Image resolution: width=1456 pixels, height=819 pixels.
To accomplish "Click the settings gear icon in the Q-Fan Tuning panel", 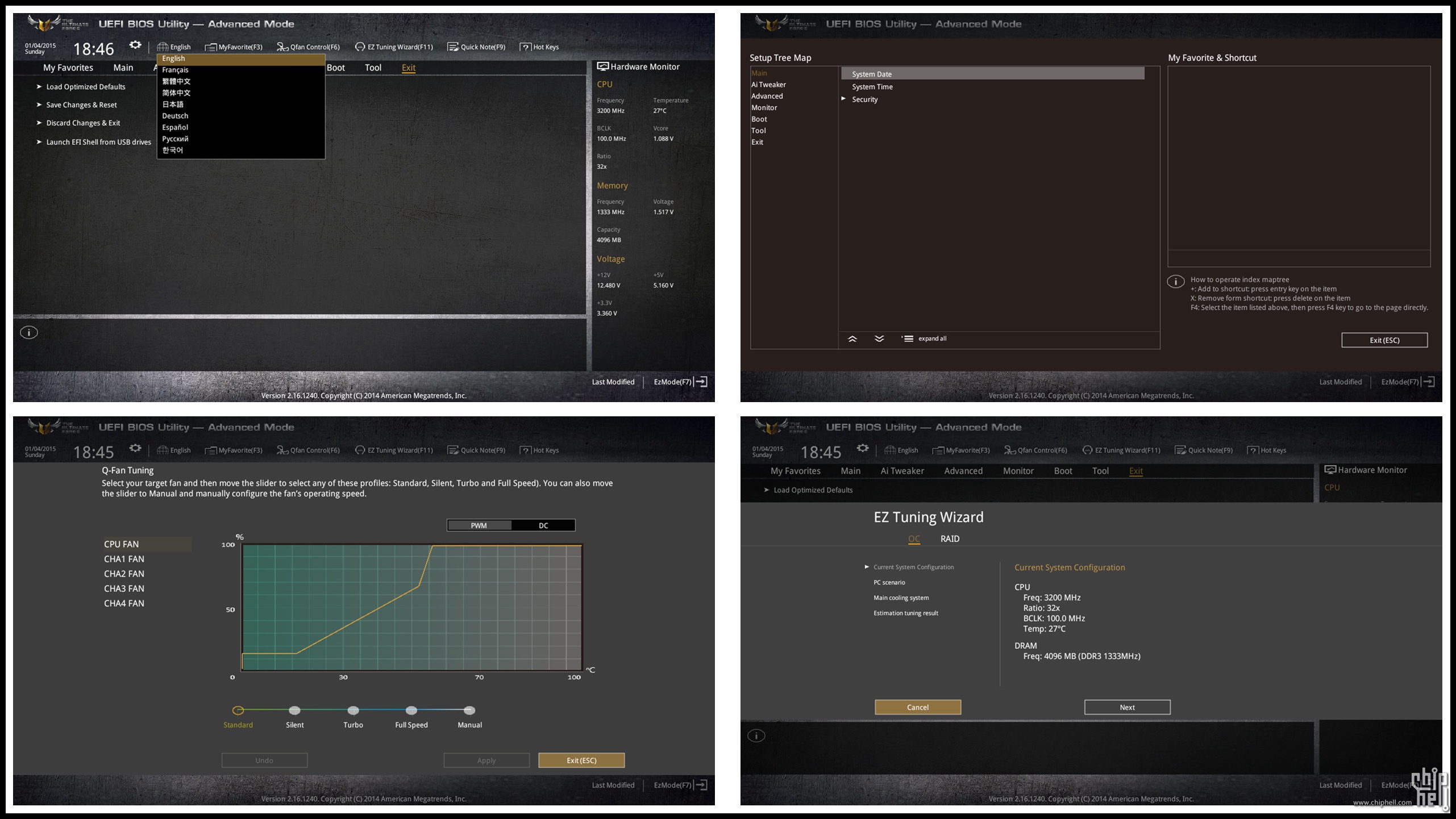I will [135, 448].
